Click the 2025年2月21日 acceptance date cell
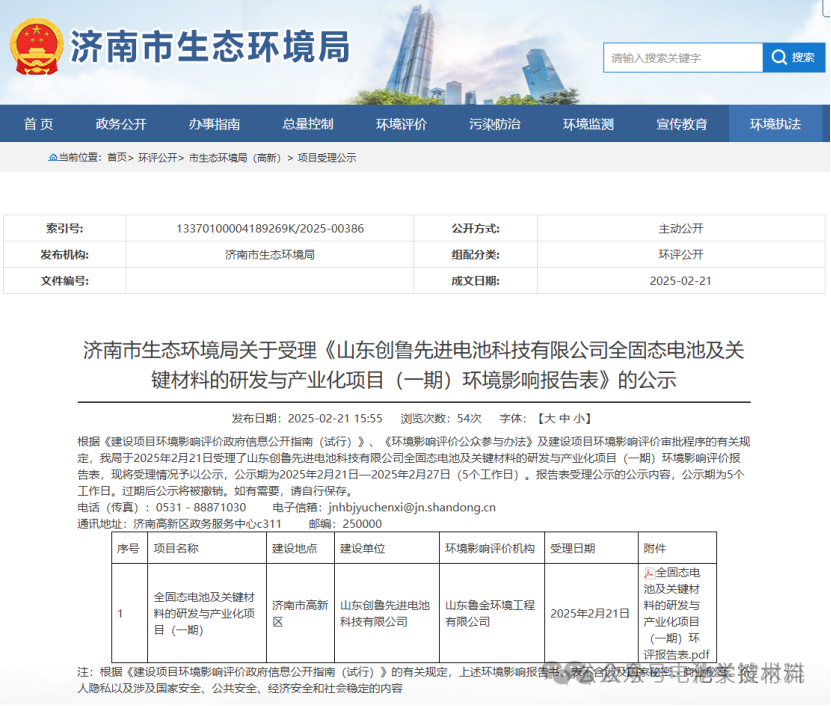Image resolution: width=831 pixels, height=706 pixels. click(x=591, y=613)
